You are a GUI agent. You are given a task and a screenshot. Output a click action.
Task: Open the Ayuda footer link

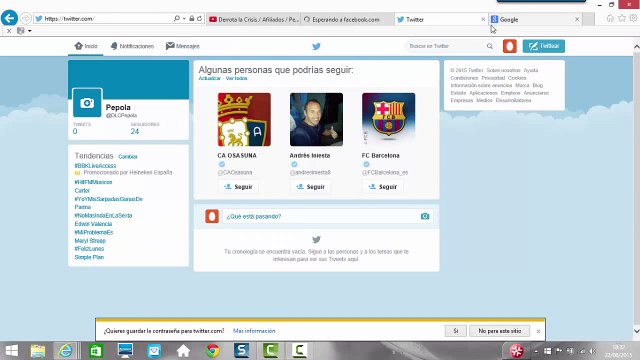tap(531, 71)
